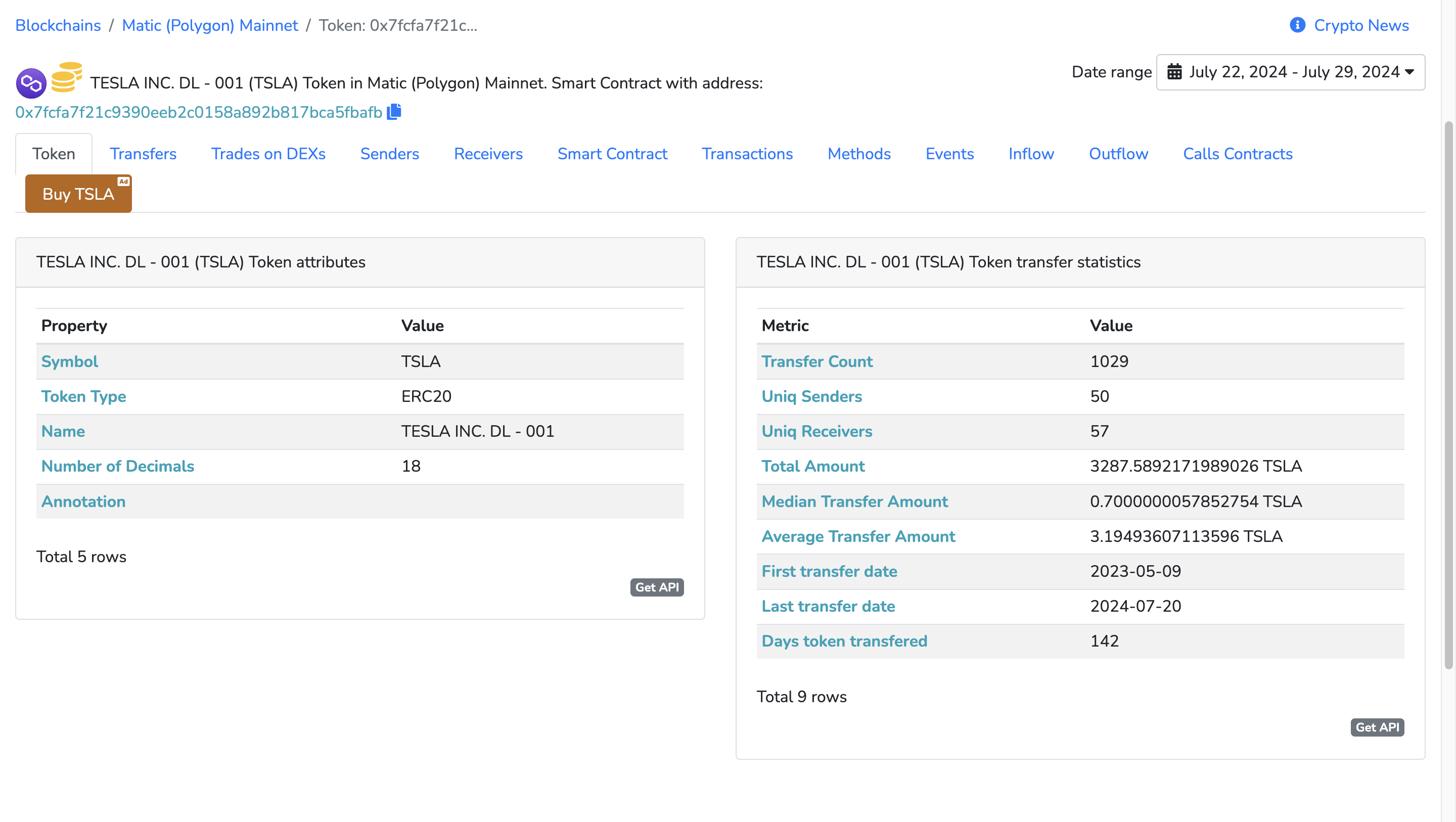Go to the Blockchains breadcrumb
The image size is (1456, 822).
(x=58, y=25)
